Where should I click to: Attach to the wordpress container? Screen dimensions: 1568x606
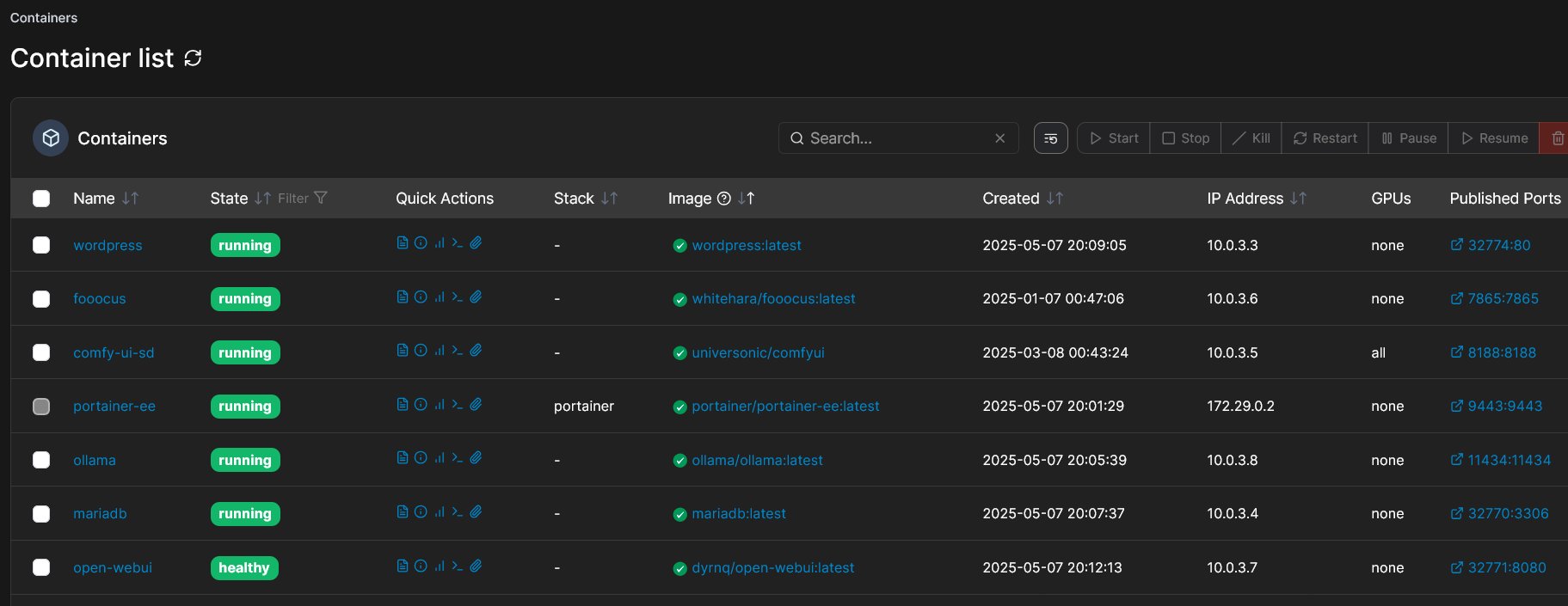(476, 243)
